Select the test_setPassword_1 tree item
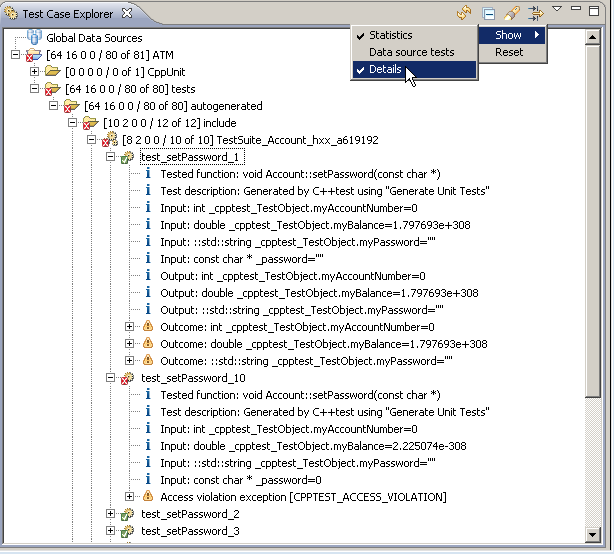The width and height of the screenshot is (614, 554). point(190,157)
